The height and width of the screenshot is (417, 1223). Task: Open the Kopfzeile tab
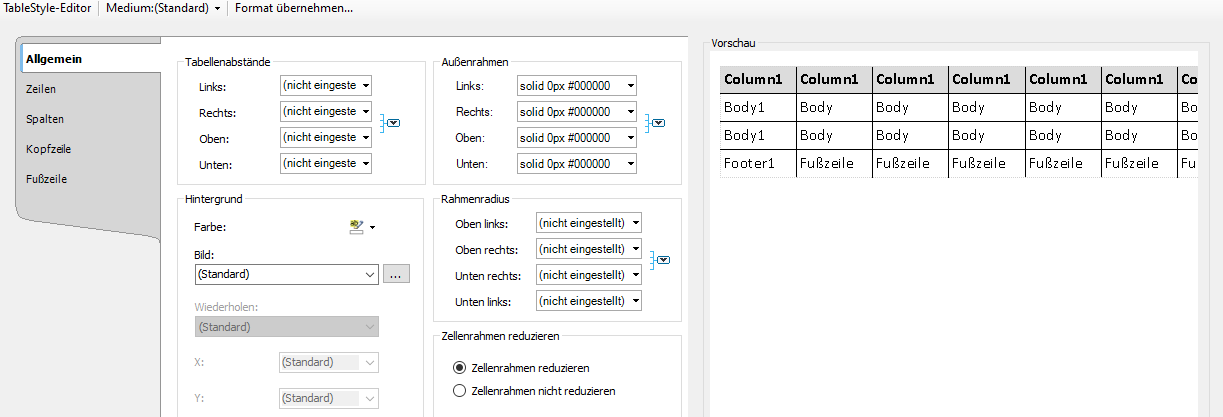pos(48,149)
